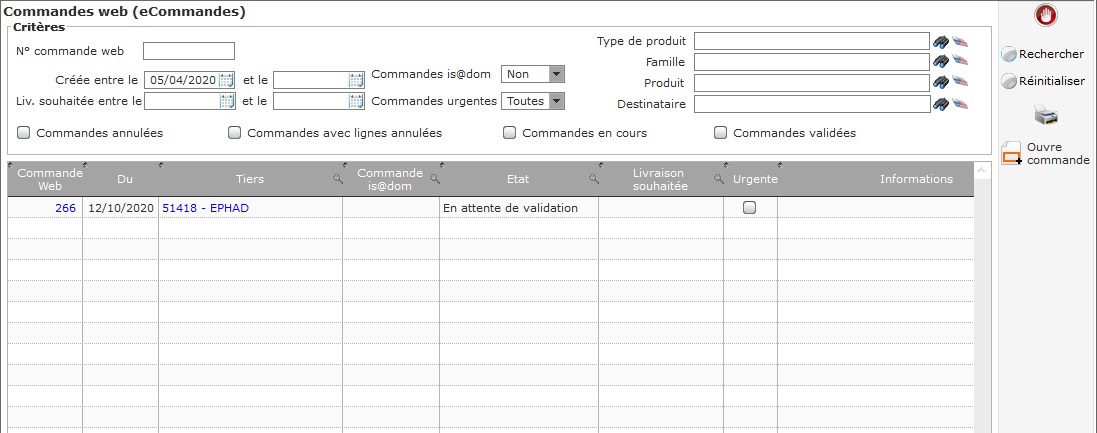Check Commandes en cours option
The height and width of the screenshot is (433, 1097).
tap(509, 133)
